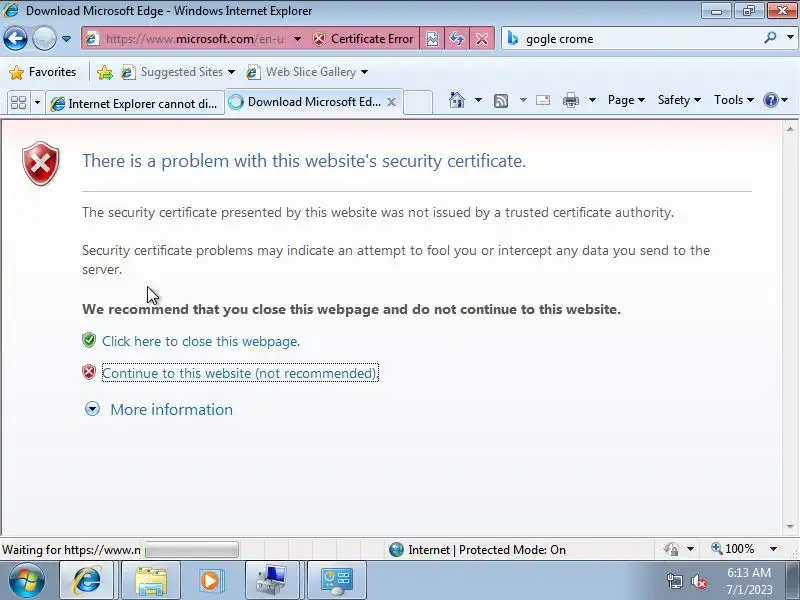Screen dimensions: 800x600
Task: Change zoom level at 100% button
Action: (733, 549)
